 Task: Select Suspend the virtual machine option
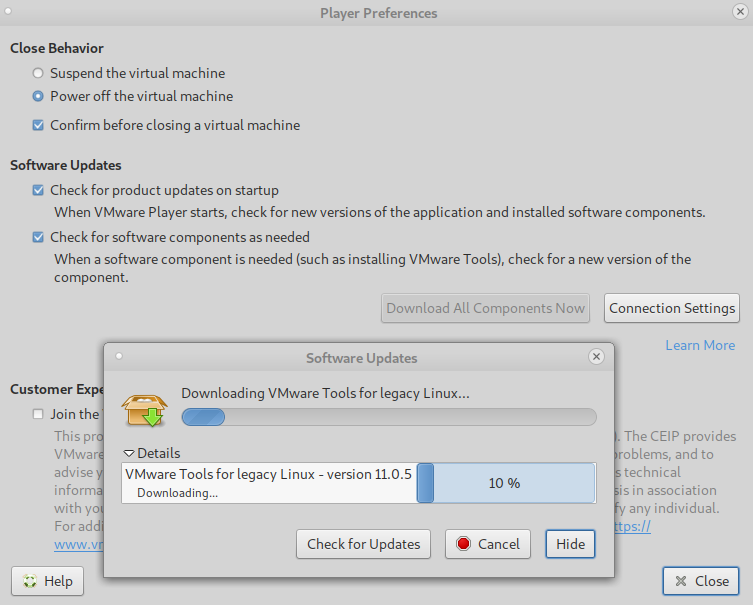pos(38,73)
